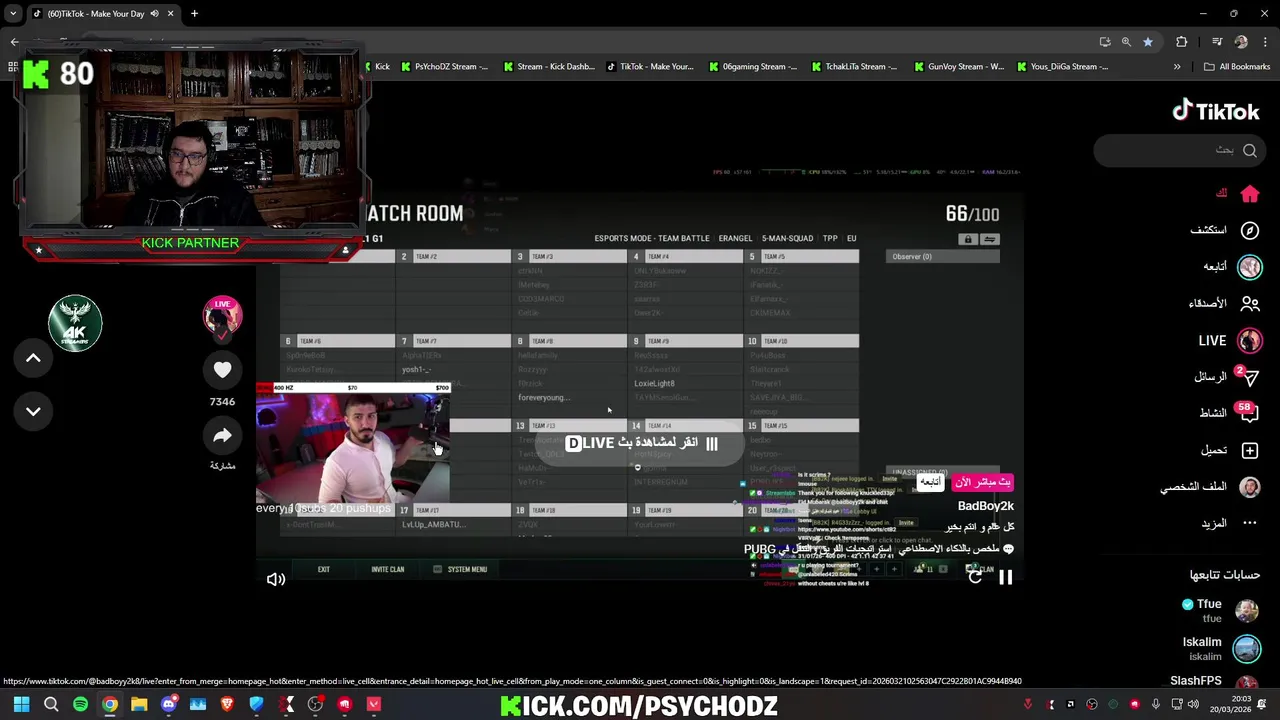This screenshot has width=1280, height=720.
Task: Open the Chrome profile avatar
Action: [1241, 42]
